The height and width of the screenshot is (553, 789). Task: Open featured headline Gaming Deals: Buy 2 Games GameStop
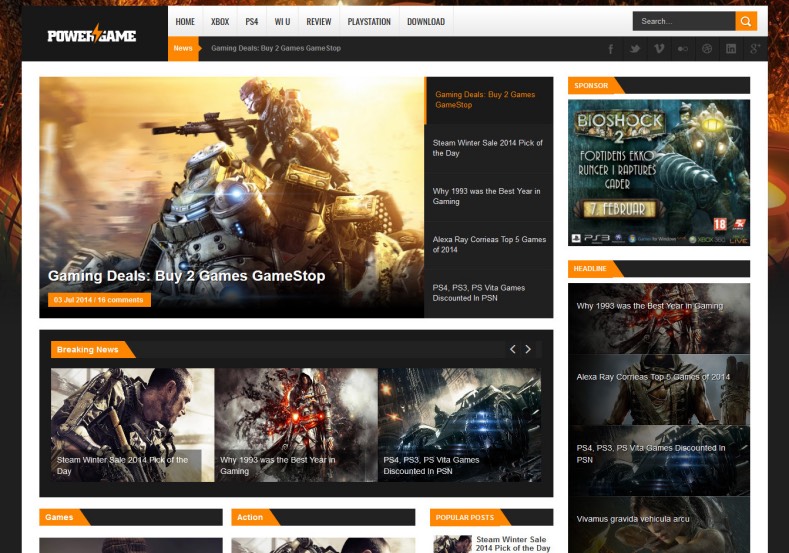186,276
